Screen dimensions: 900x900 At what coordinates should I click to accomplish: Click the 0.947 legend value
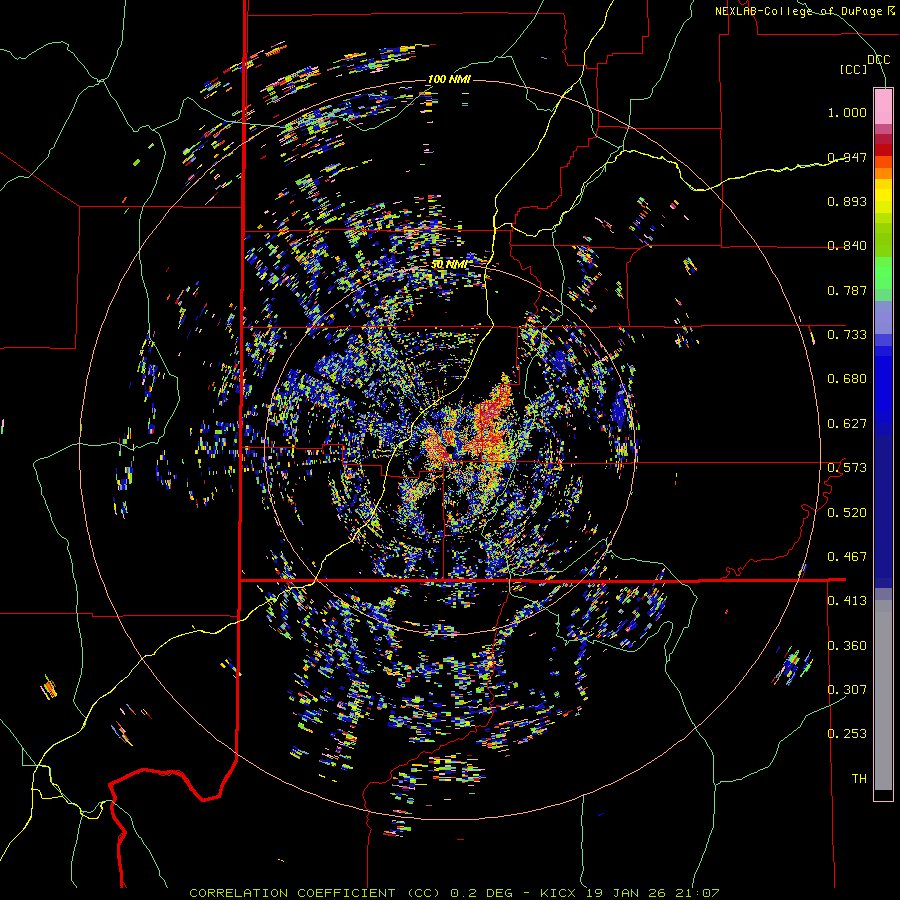tap(847, 157)
